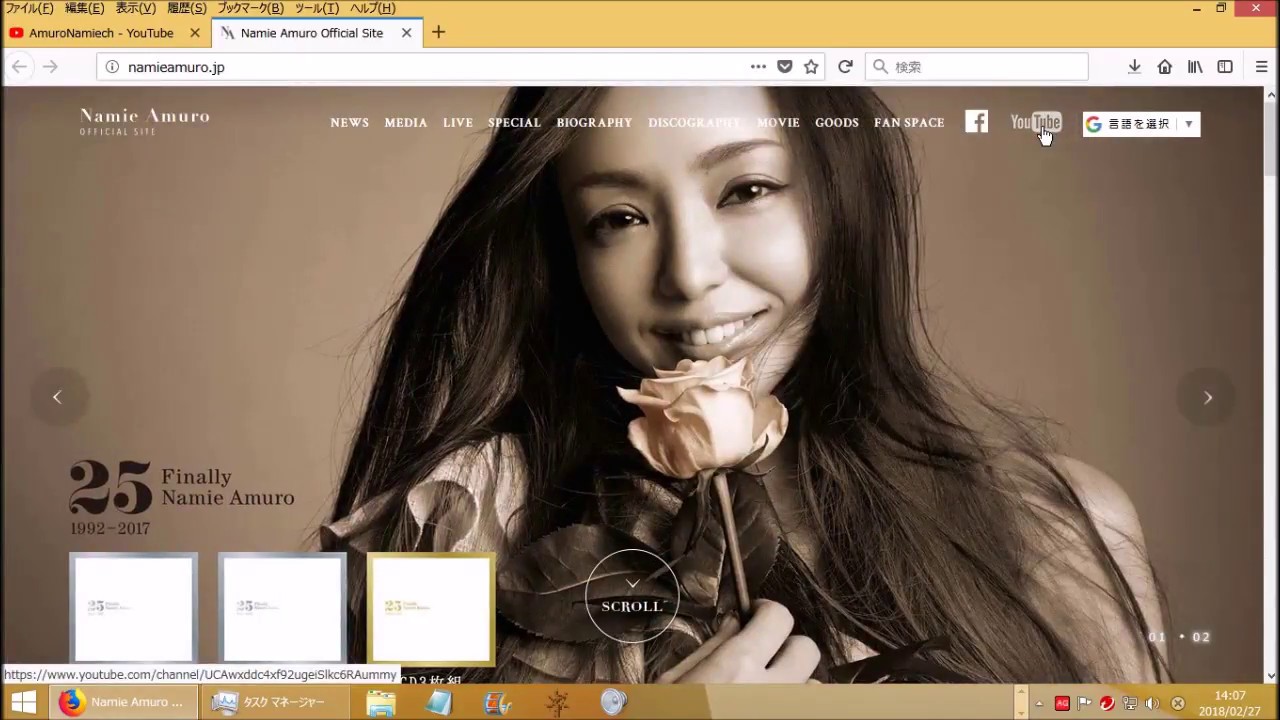1280x720 pixels.
Task: Open the 履歴(S) menu
Action: [187, 8]
